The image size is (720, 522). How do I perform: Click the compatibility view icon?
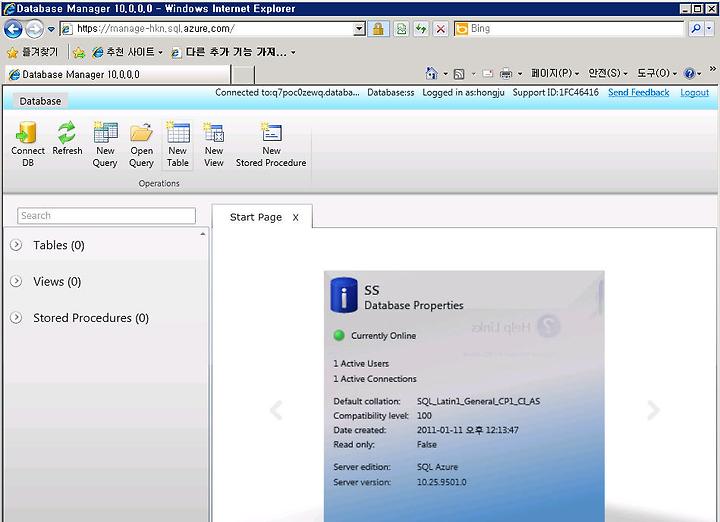click(x=401, y=29)
